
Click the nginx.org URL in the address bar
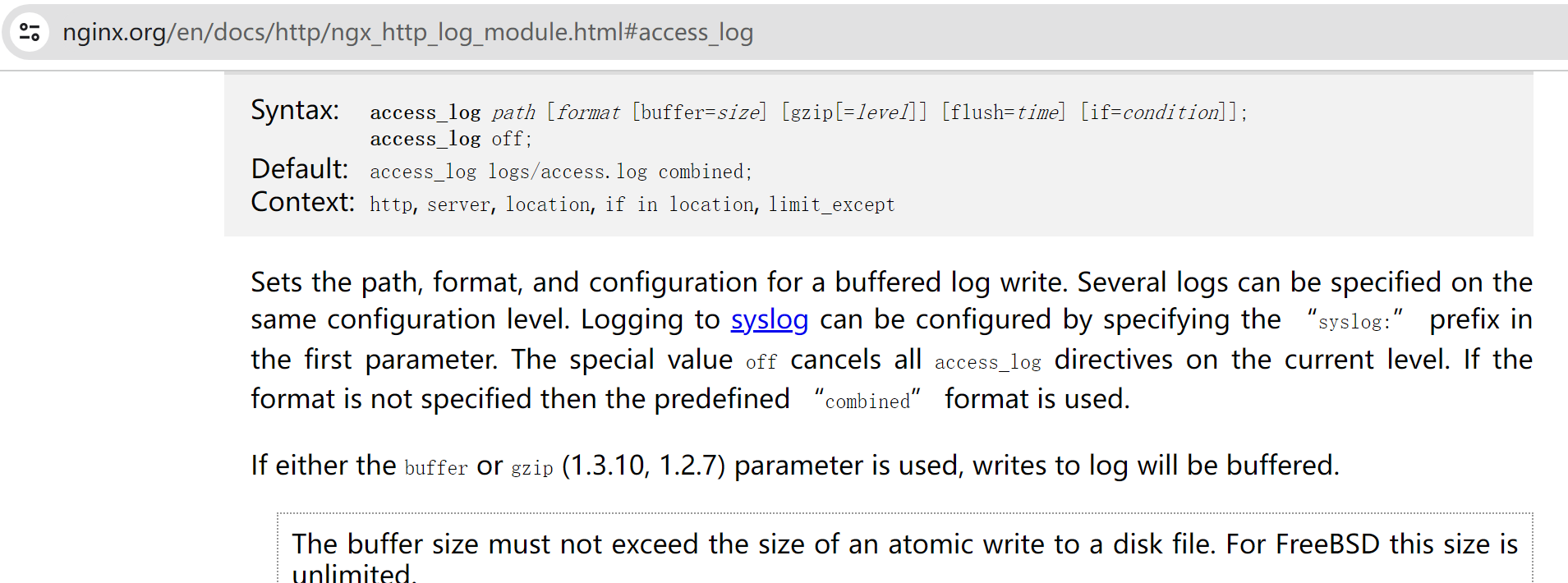pos(407,32)
